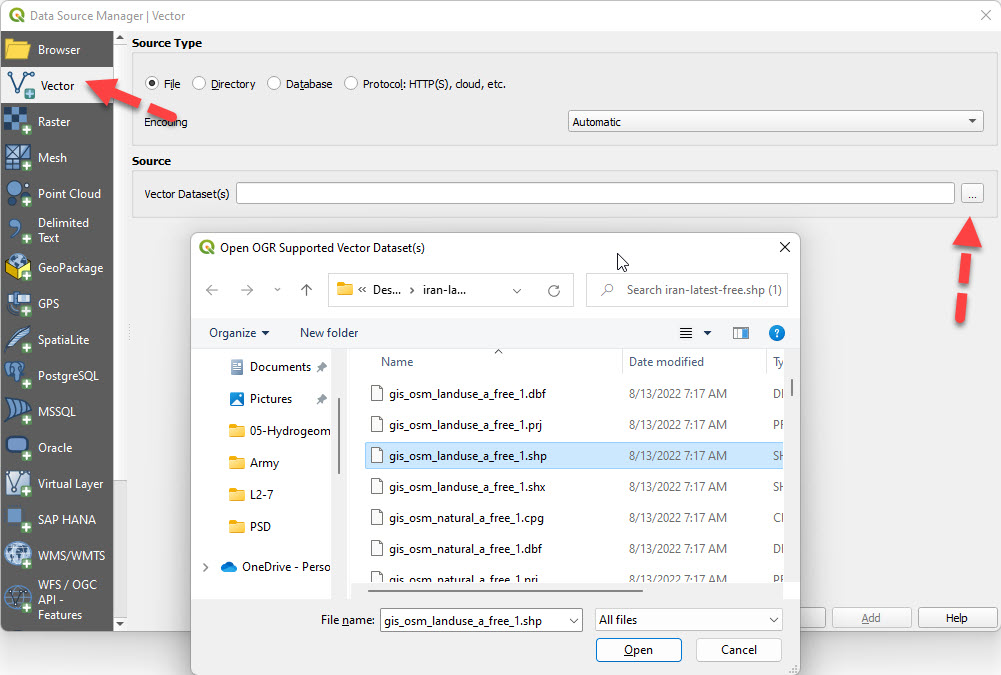
Task: Click the Cancel button
Action: click(739, 650)
